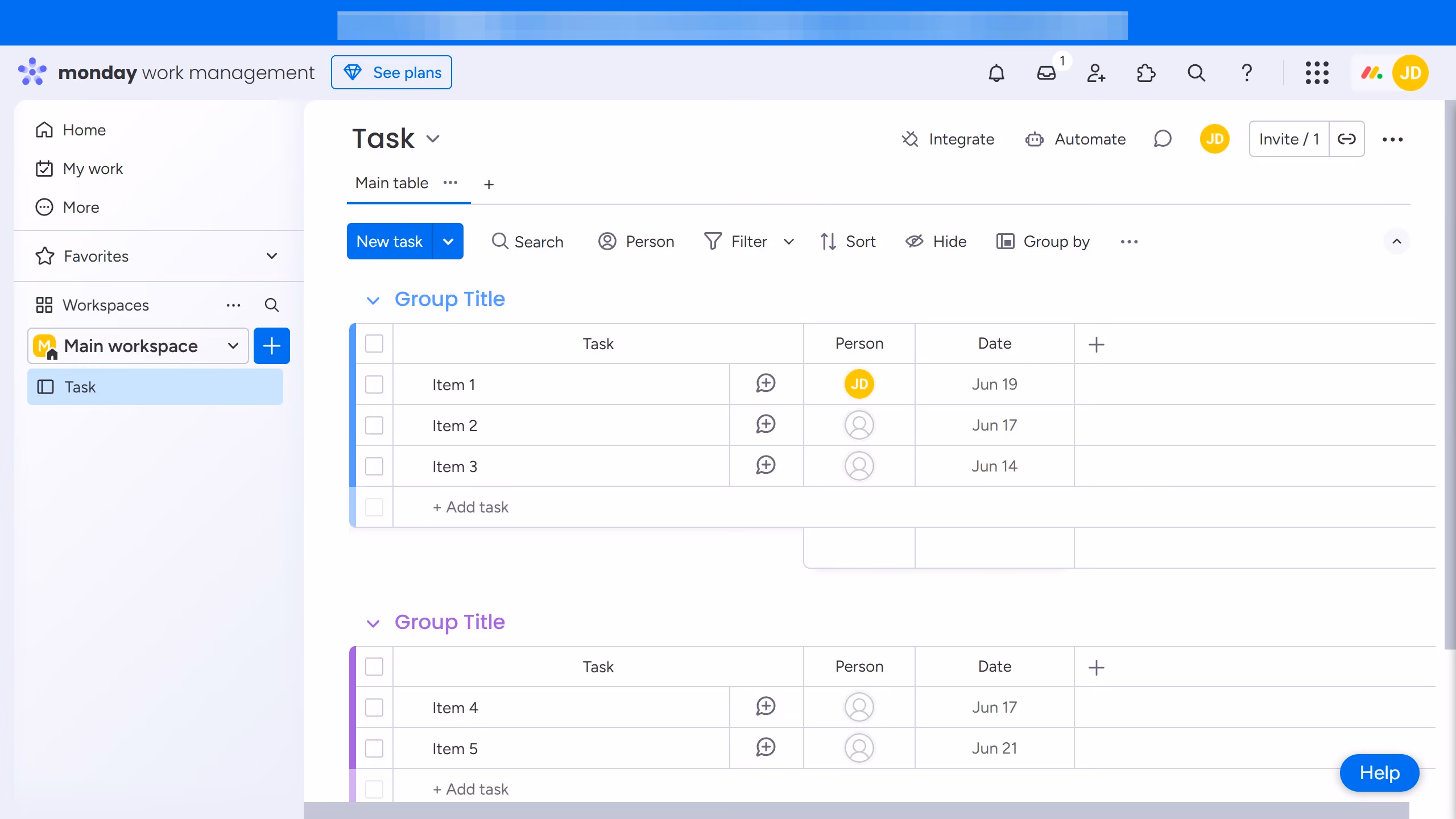Image resolution: width=1456 pixels, height=819 pixels.
Task: Open the inbox tray icon
Action: coord(1046,73)
